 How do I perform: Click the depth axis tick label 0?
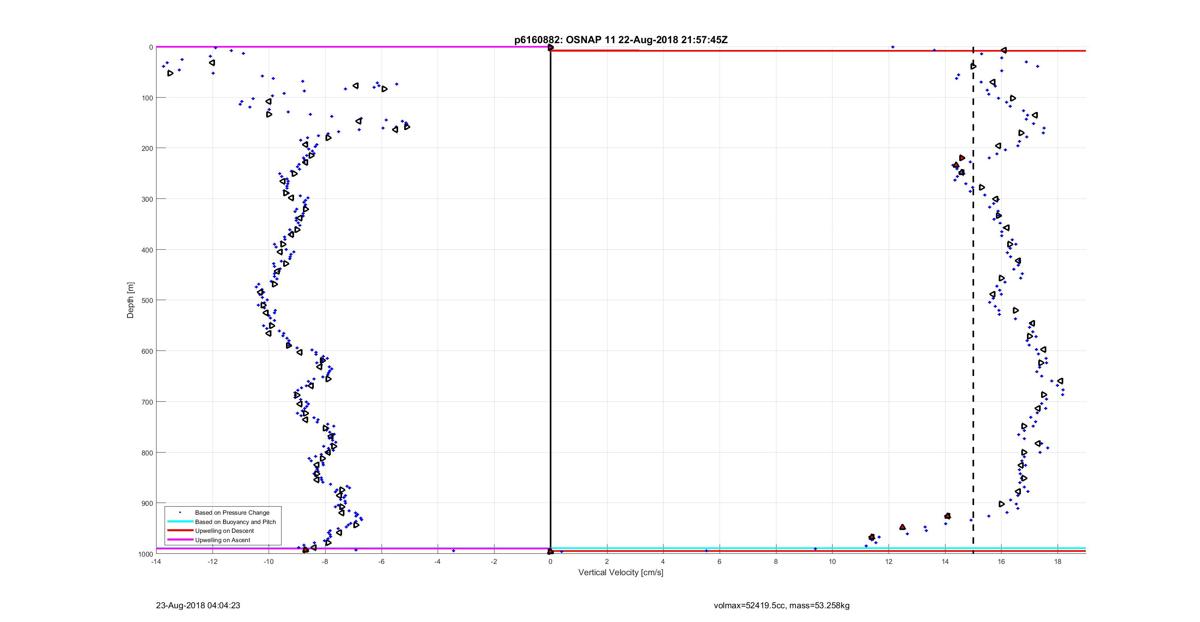(150, 47)
